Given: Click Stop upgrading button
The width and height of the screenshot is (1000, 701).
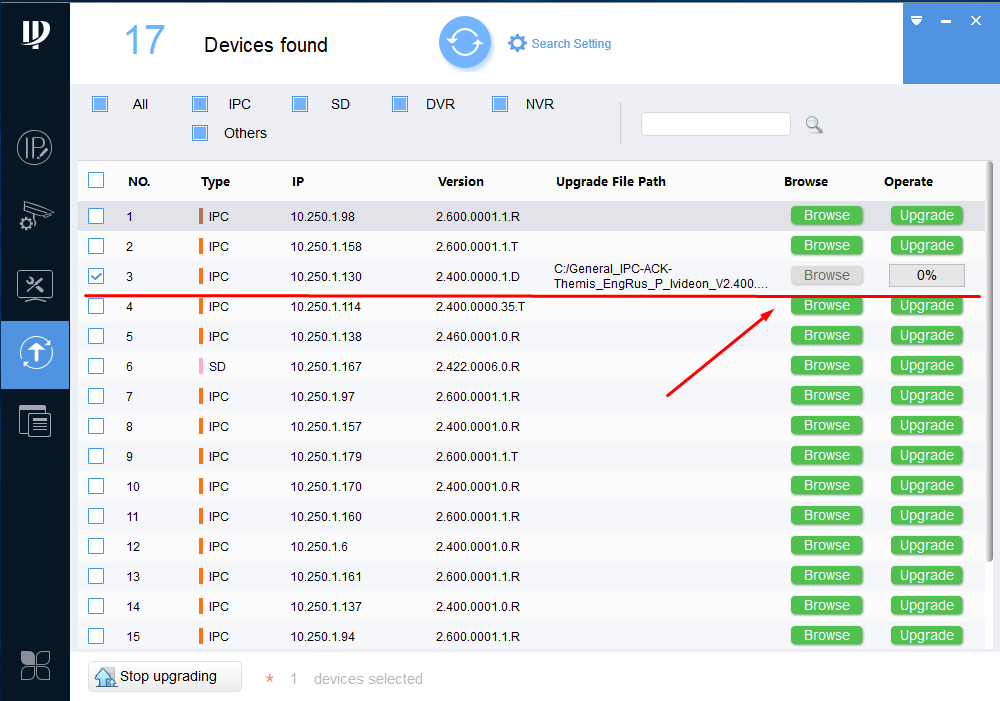Looking at the screenshot, I should [165, 676].
